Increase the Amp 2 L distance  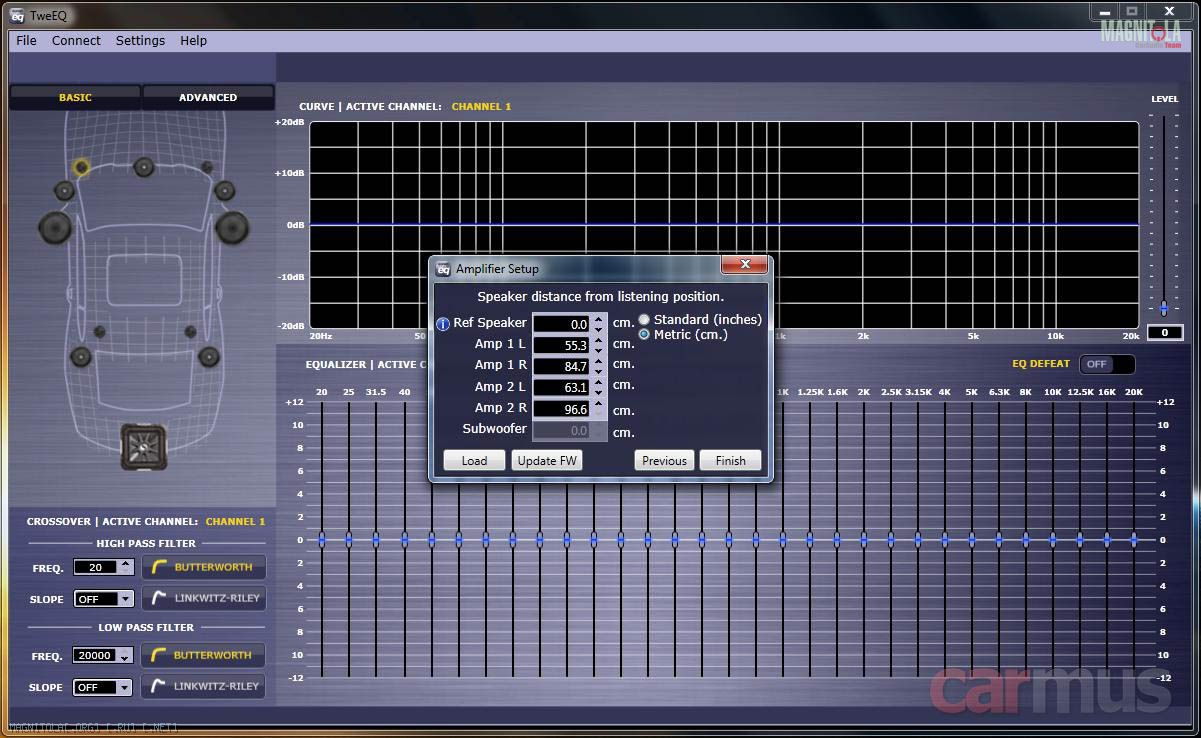[599, 383]
